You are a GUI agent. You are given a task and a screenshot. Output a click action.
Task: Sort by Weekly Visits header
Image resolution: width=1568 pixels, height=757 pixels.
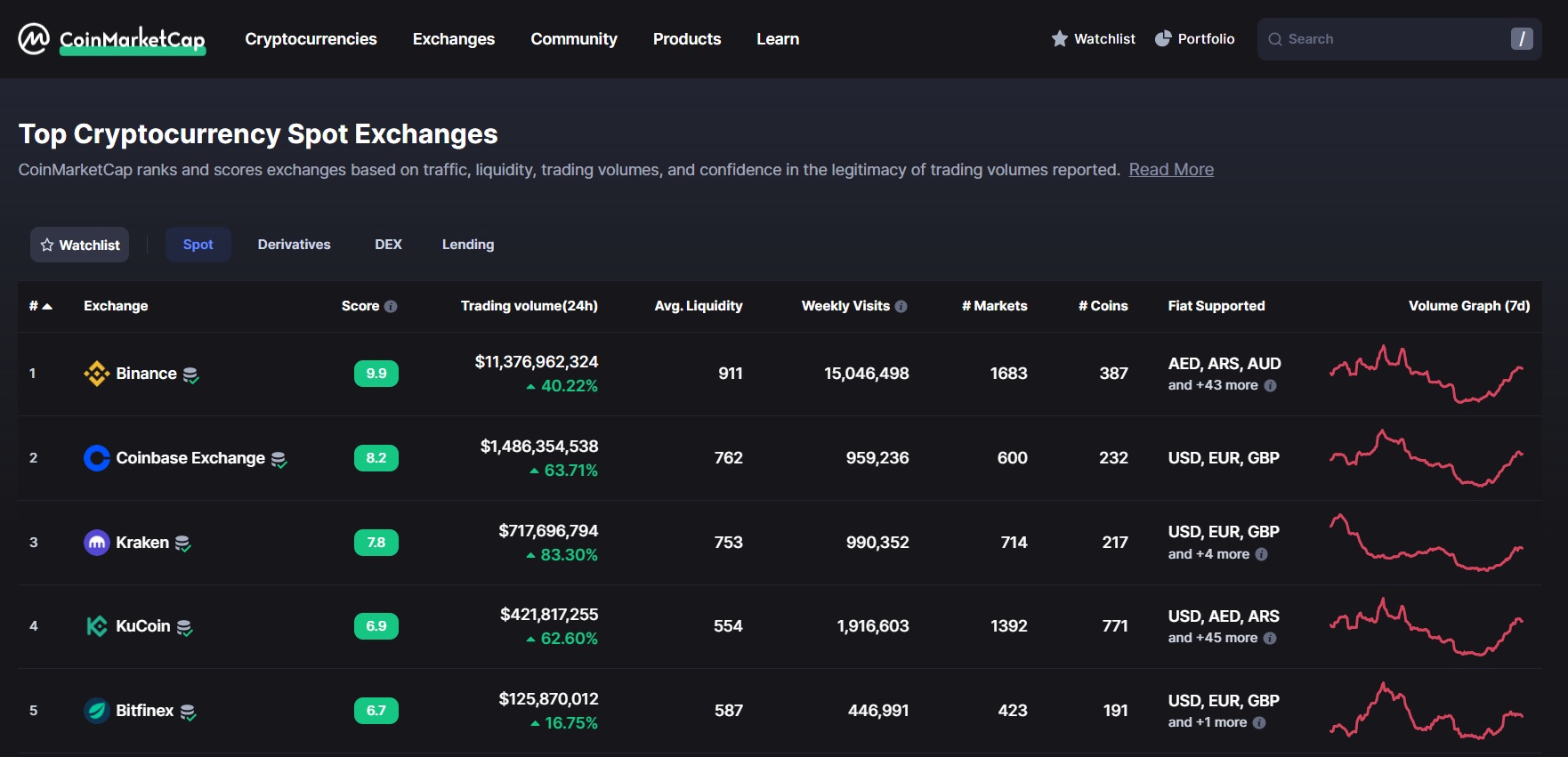coord(845,306)
